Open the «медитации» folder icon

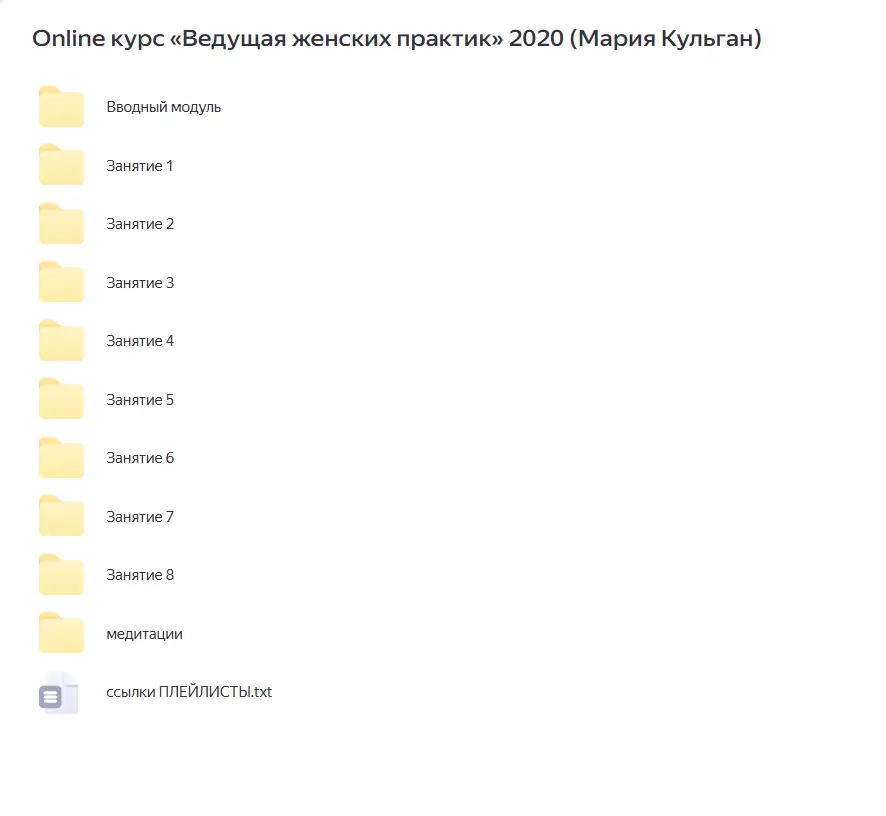click(61, 633)
